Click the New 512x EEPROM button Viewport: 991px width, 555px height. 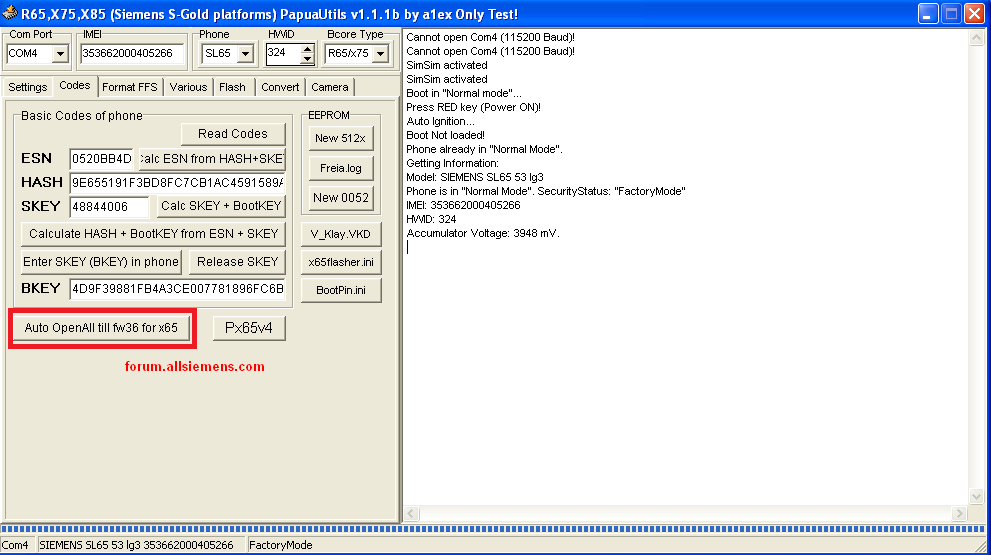(341, 138)
